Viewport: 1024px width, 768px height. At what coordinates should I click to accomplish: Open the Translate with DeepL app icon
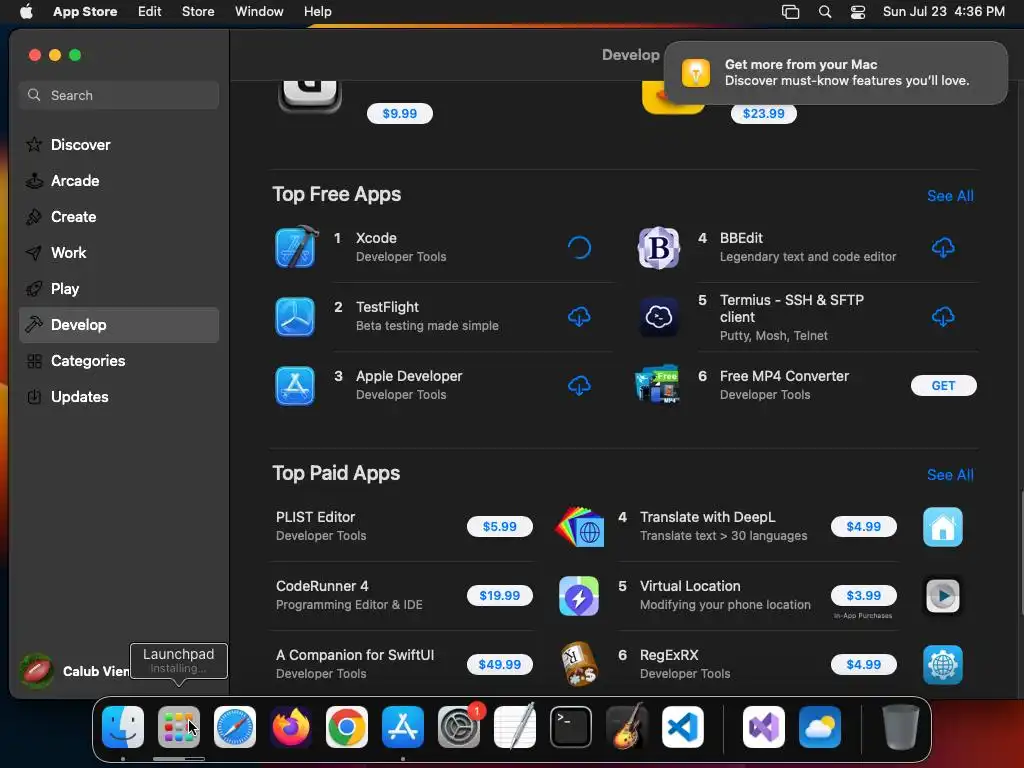pyautogui.click(x=579, y=526)
